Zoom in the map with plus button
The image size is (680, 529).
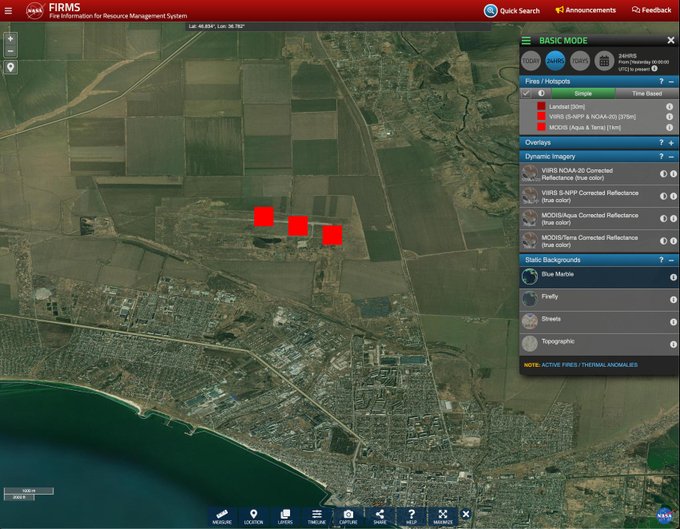pos(10,39)
